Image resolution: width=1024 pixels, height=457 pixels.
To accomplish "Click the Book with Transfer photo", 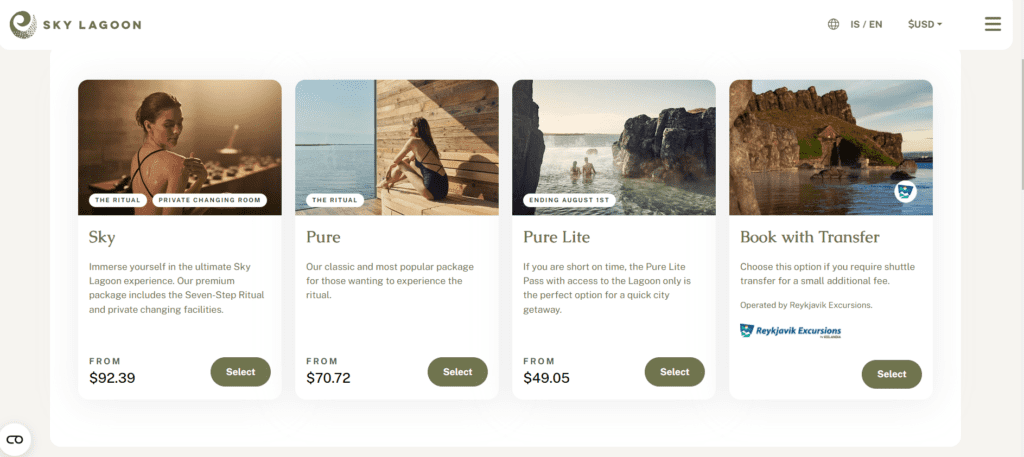I will 831,148.
